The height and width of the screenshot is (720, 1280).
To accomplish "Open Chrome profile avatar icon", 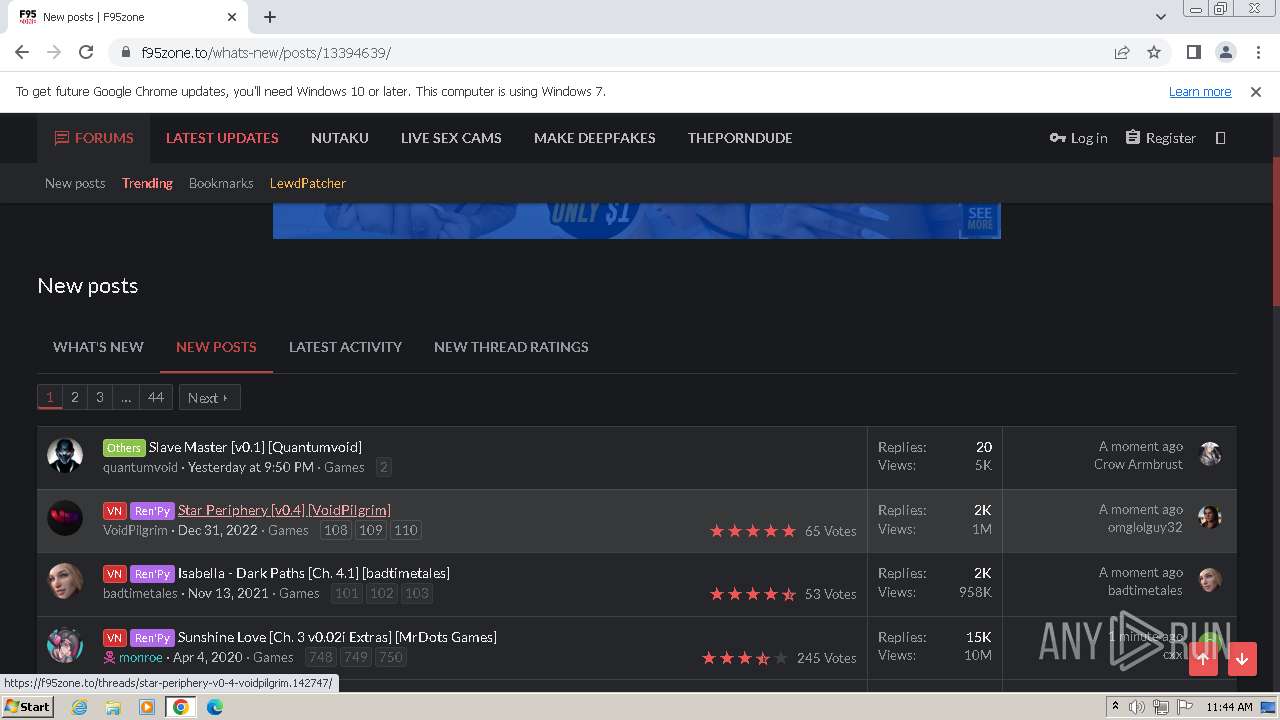I will click(1225, 52).
